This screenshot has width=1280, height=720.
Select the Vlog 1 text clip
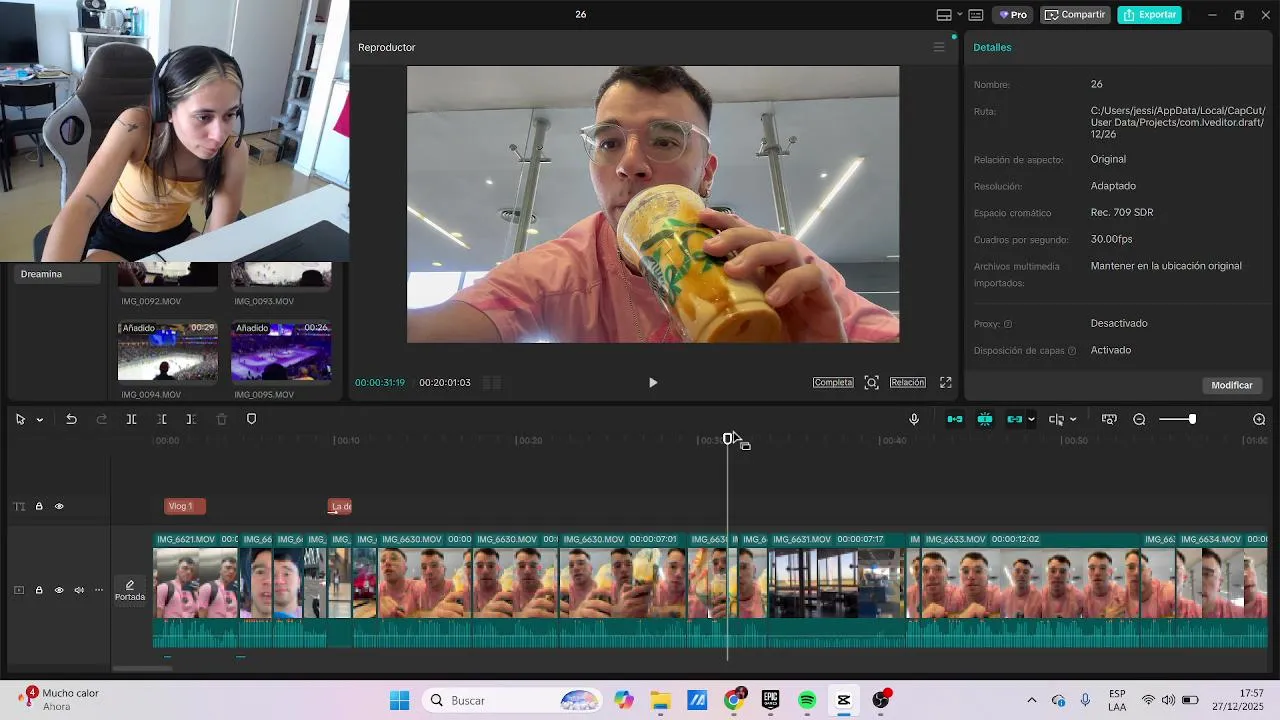tap(184, 506)
